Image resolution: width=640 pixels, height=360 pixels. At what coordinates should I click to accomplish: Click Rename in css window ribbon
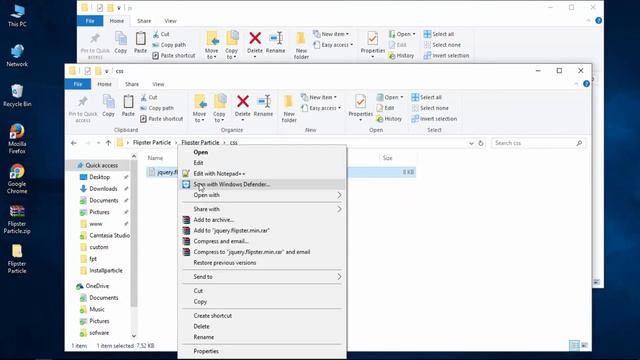coord(263,105)
